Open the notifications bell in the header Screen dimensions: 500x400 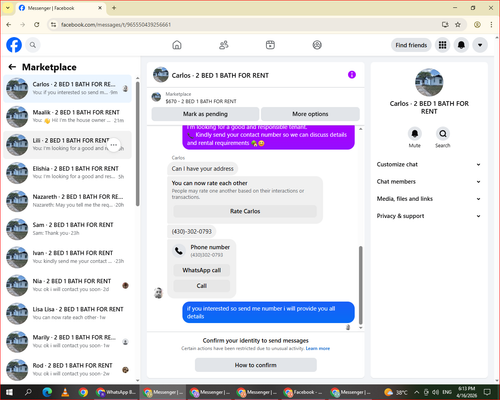coord(461,45)
